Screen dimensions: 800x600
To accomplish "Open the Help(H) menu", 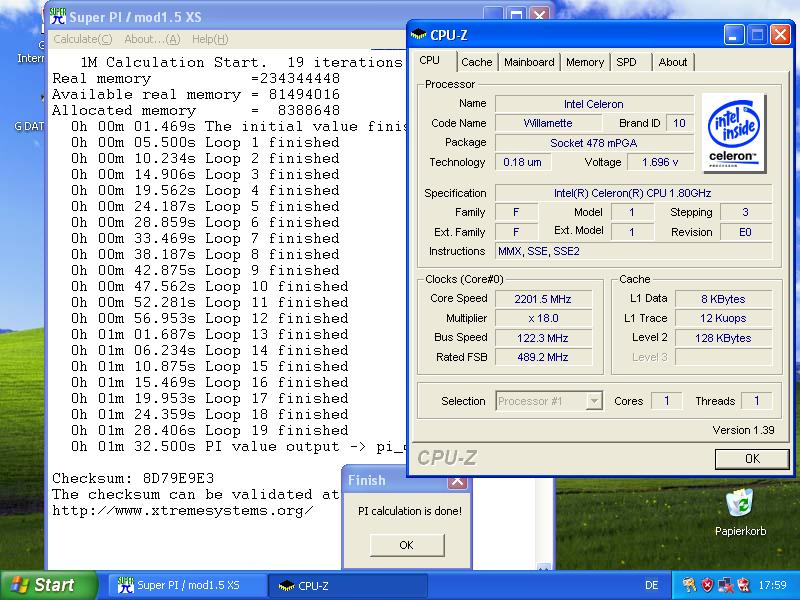I will pos(210,39).
